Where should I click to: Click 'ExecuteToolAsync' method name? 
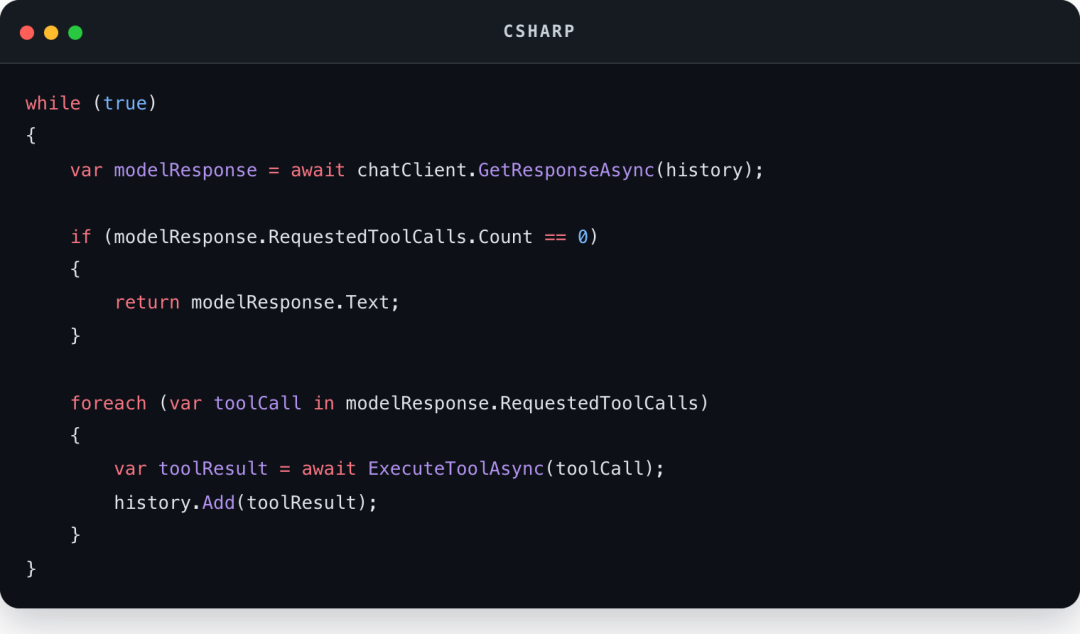point(455,469)
